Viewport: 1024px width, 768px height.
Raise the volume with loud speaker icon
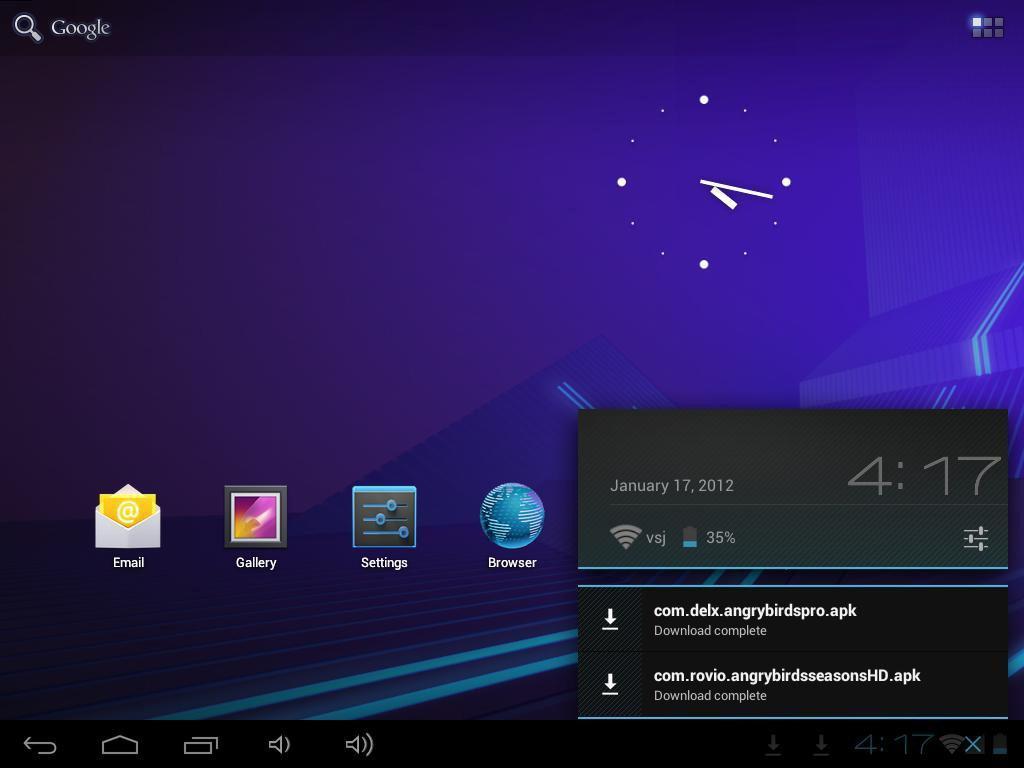click(359, 744)
